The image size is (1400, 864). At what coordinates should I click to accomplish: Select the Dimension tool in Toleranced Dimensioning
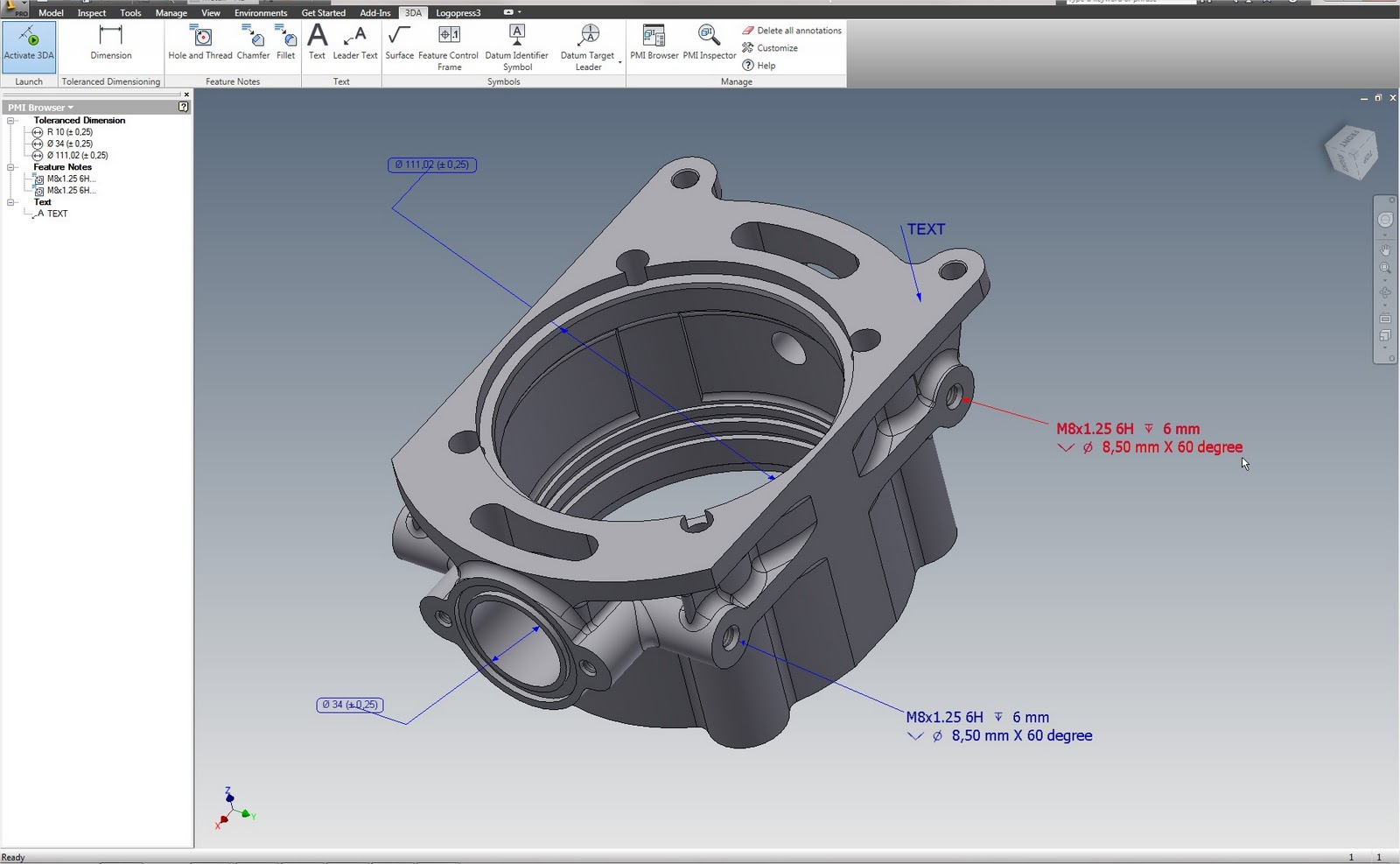pyautogui.click(x=110, y=42)
